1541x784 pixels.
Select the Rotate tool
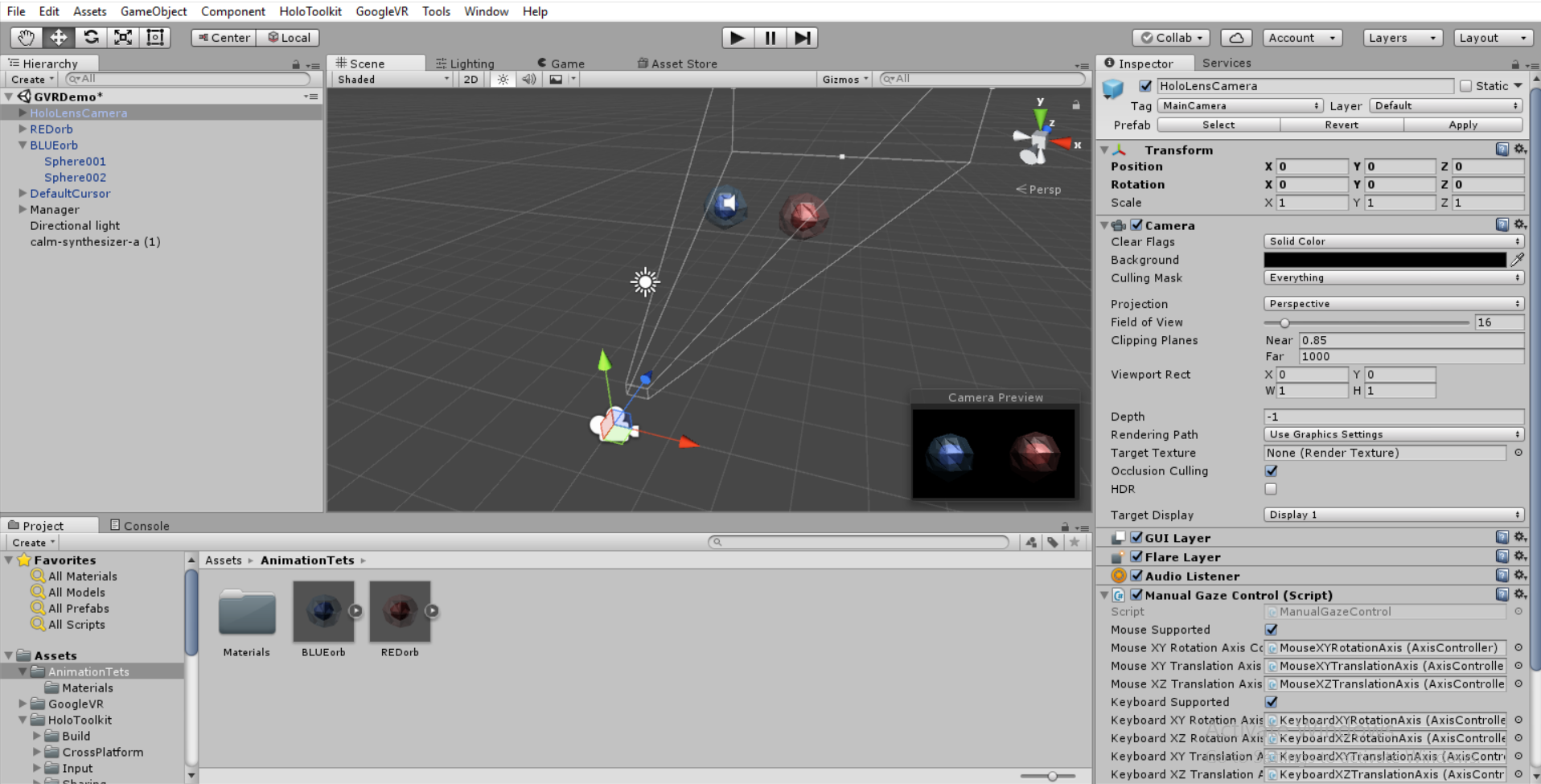(x=91, y=38)
